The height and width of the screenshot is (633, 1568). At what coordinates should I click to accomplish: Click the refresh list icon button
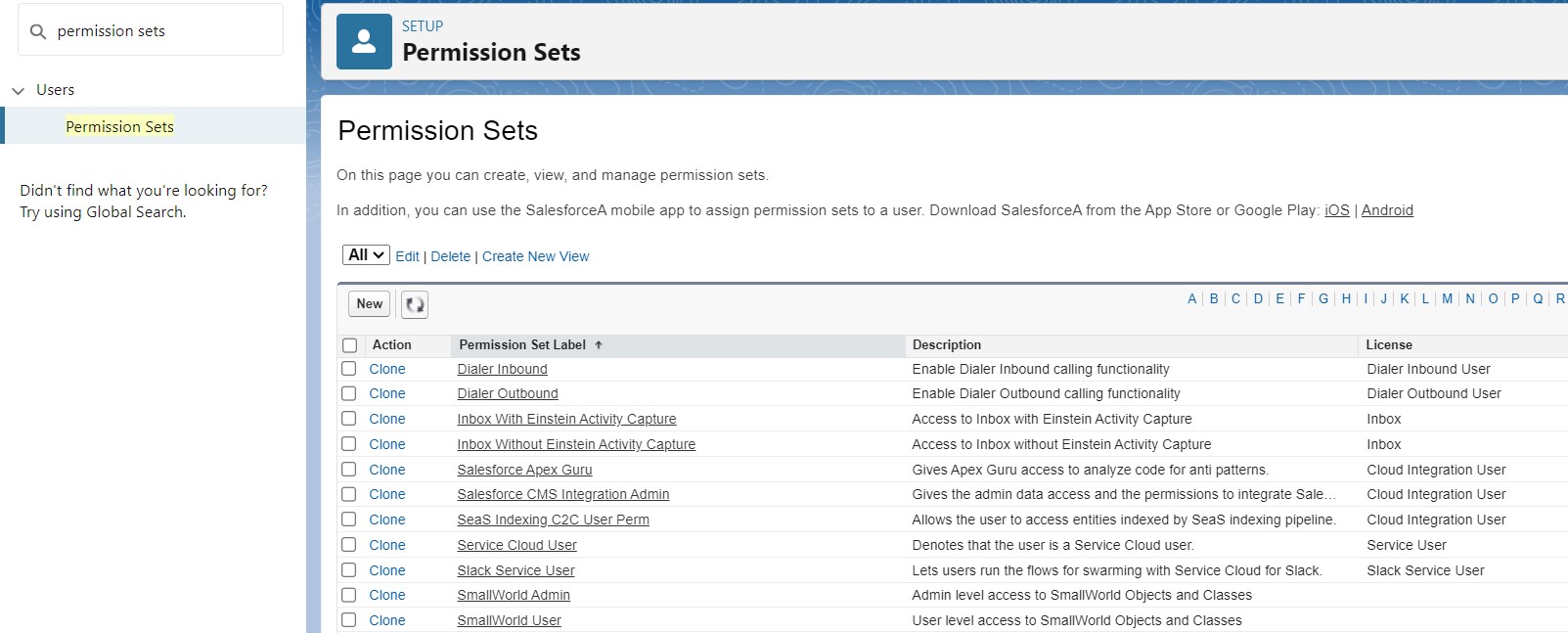tap(415, 304)
